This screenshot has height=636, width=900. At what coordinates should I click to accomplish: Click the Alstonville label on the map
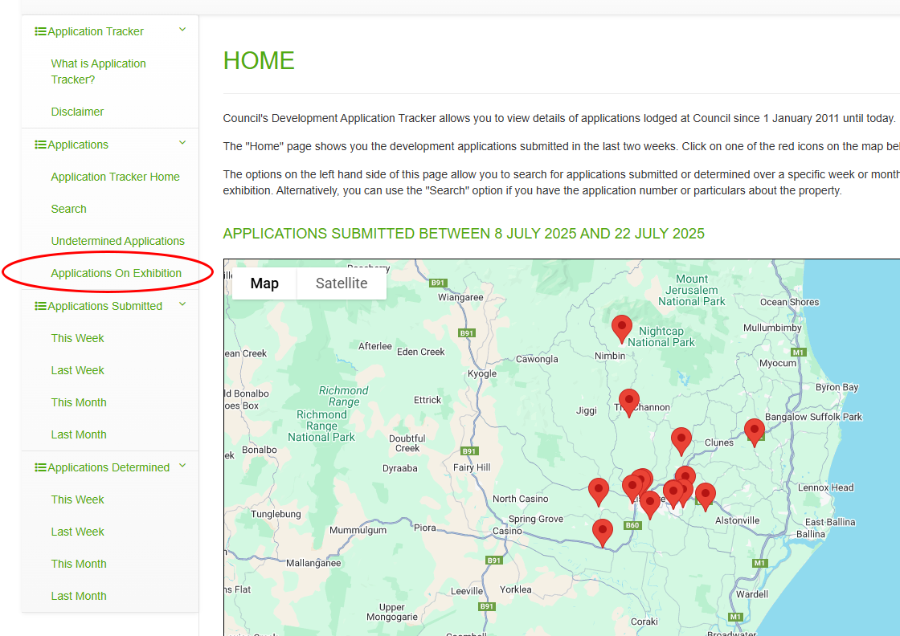[737, 521]
